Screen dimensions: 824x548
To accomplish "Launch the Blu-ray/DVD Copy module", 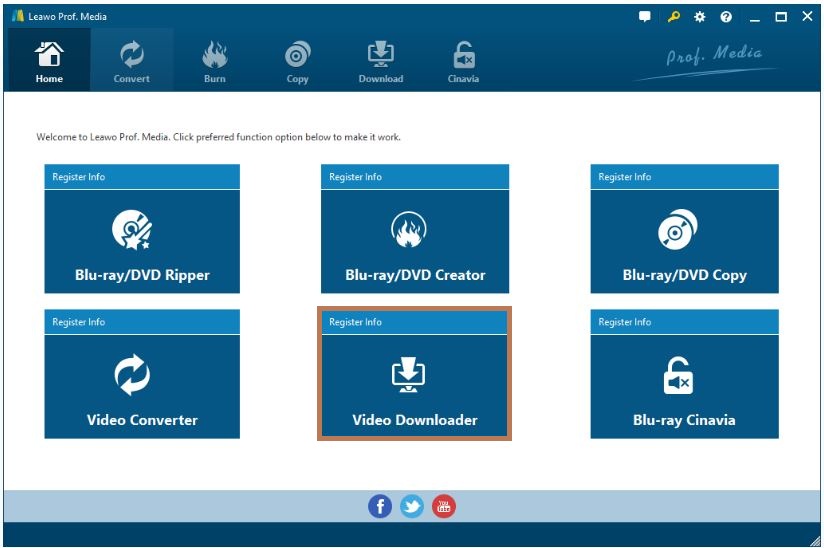I will tap(684, 241).
